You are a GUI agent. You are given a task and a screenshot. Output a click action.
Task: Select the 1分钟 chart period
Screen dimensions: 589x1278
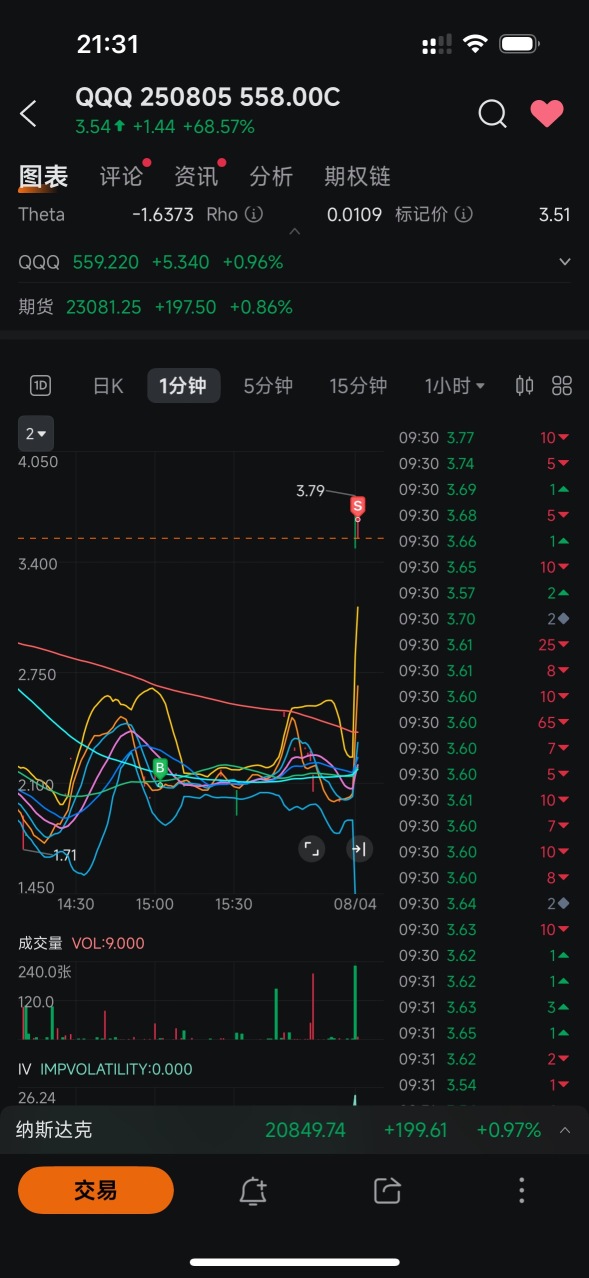[183, 386]
